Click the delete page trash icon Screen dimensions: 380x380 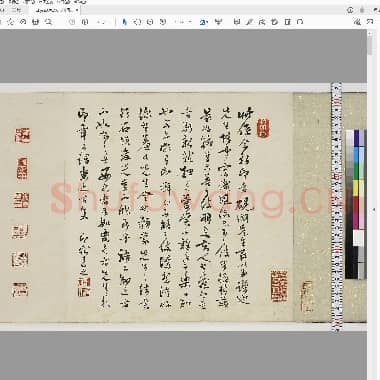pos(287,22)
